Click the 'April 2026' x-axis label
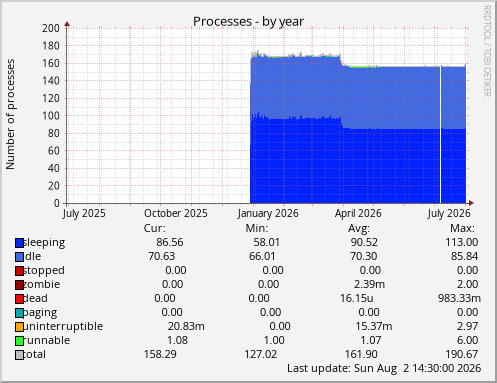 [x=358, y=214]
